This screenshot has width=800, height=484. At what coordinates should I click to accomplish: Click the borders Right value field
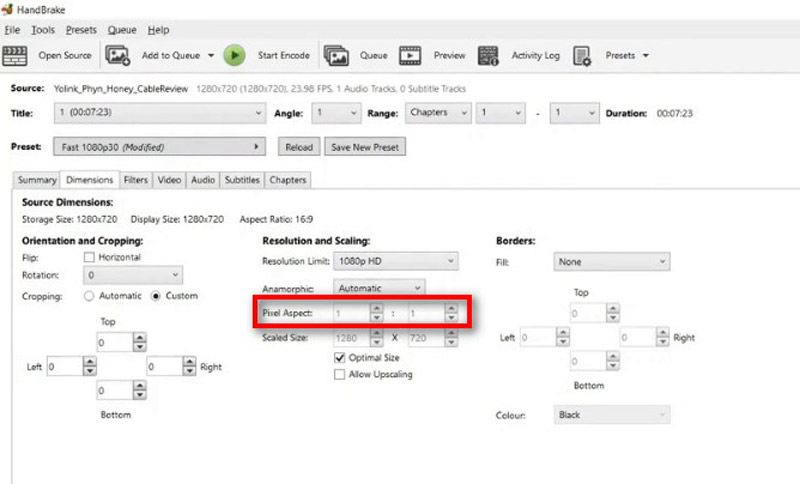point(638,337)
